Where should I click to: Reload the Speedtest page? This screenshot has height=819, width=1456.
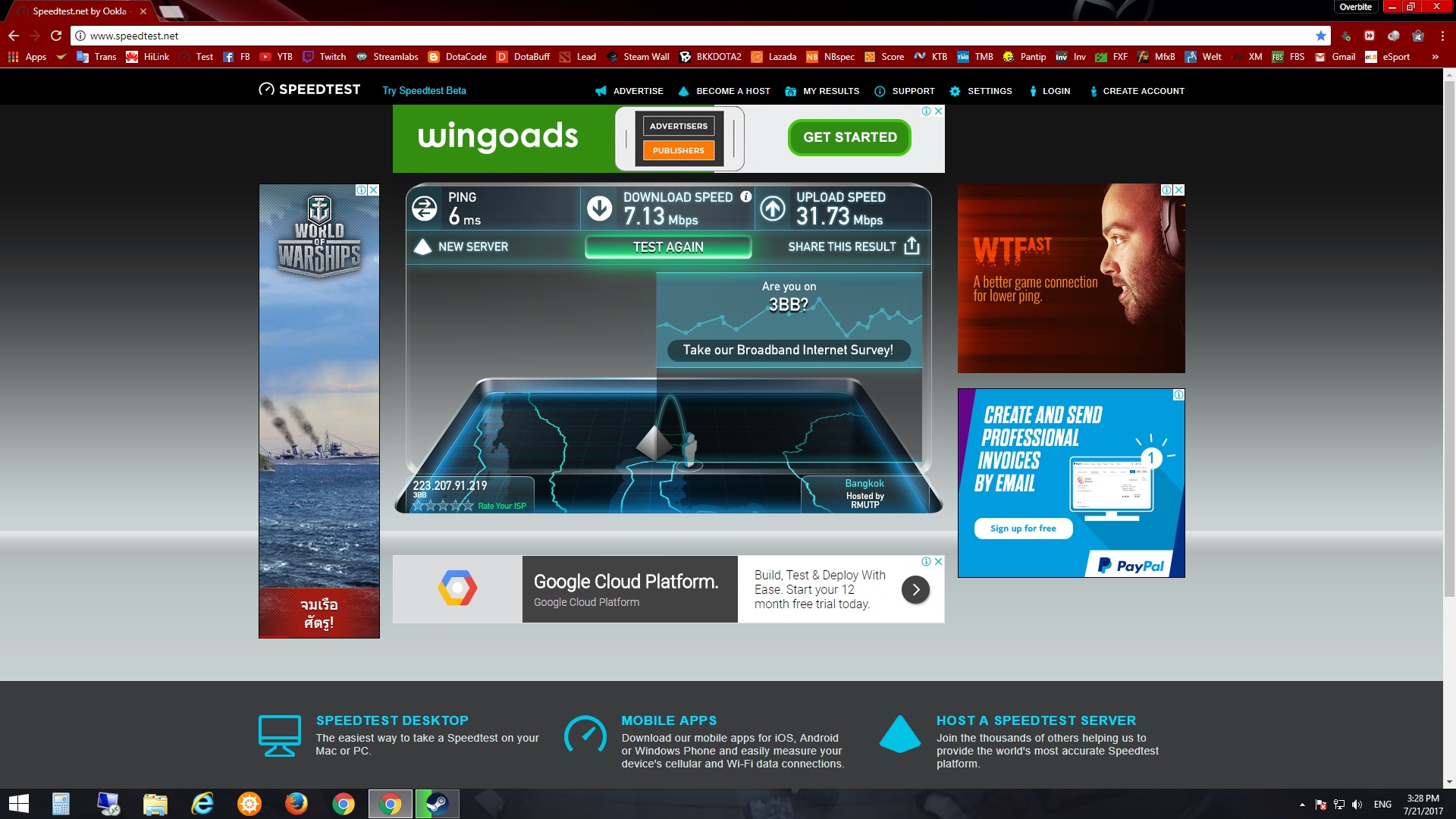(56, 36)
